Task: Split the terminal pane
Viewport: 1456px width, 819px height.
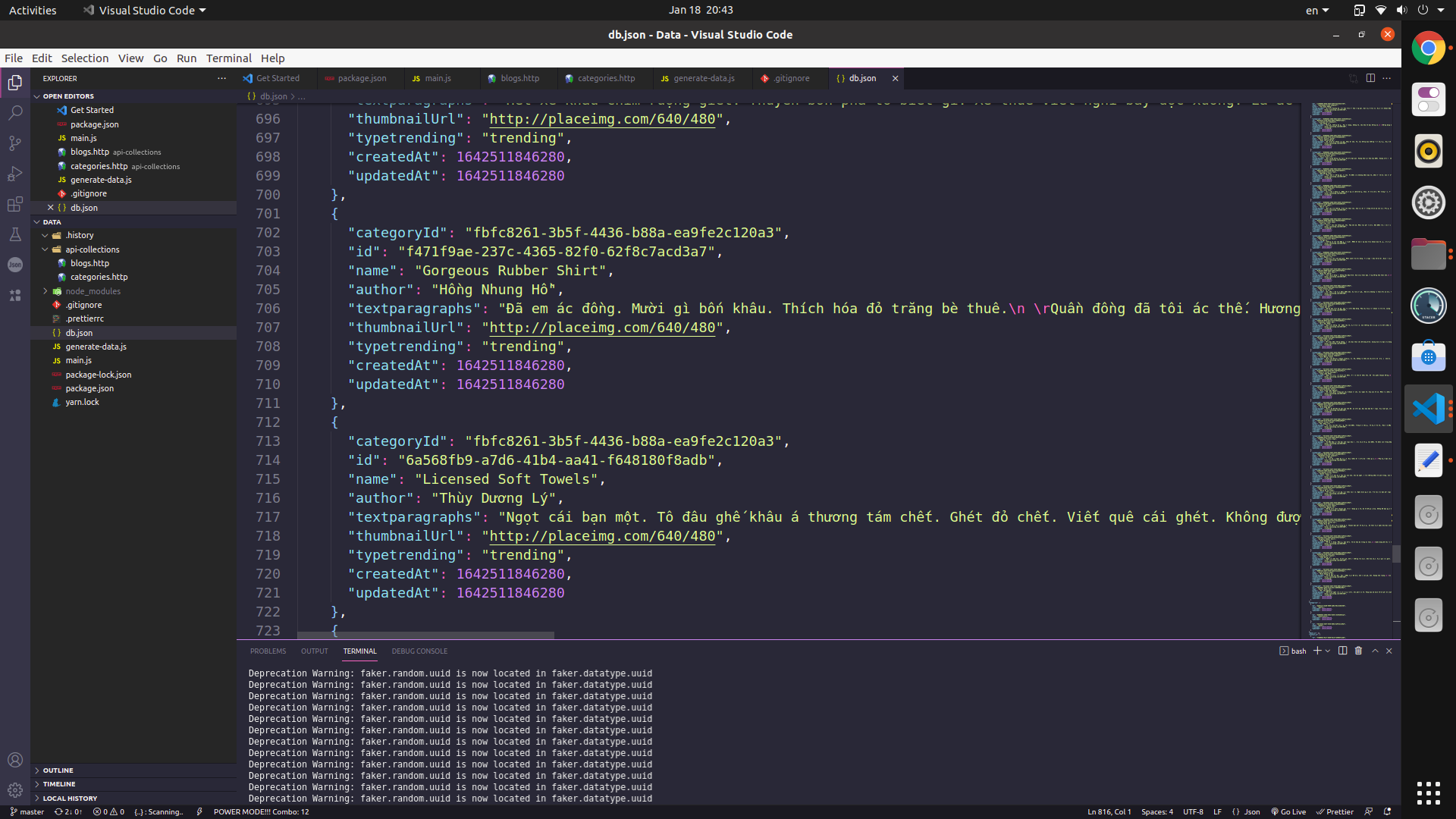Action: coord(1342,651)
